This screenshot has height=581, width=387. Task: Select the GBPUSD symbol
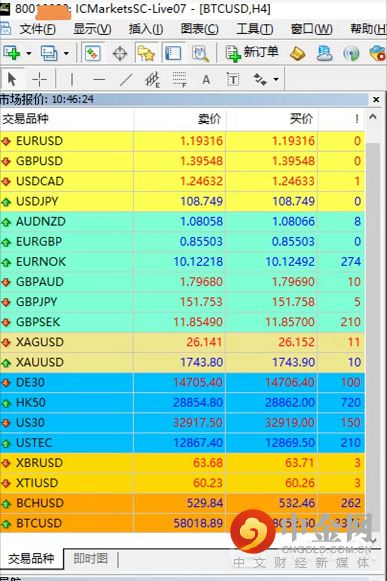[39, 161]
